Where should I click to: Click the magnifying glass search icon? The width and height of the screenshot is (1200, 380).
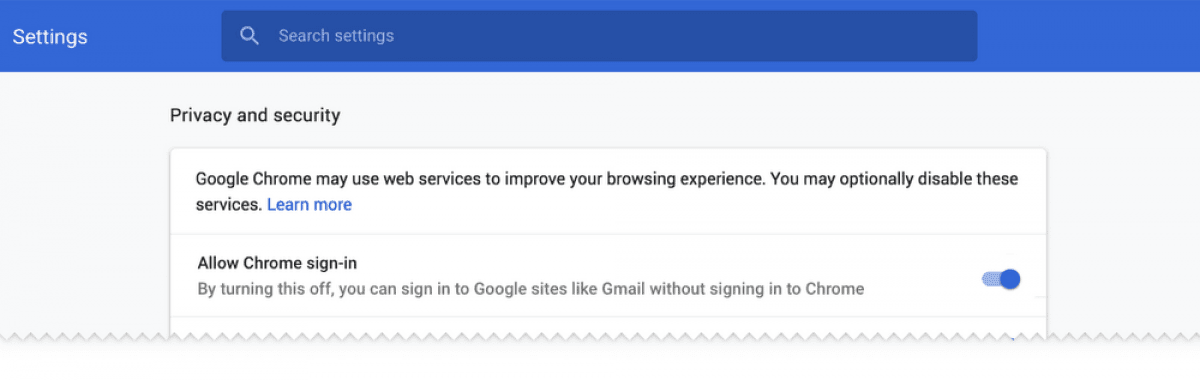click(250, 36)
